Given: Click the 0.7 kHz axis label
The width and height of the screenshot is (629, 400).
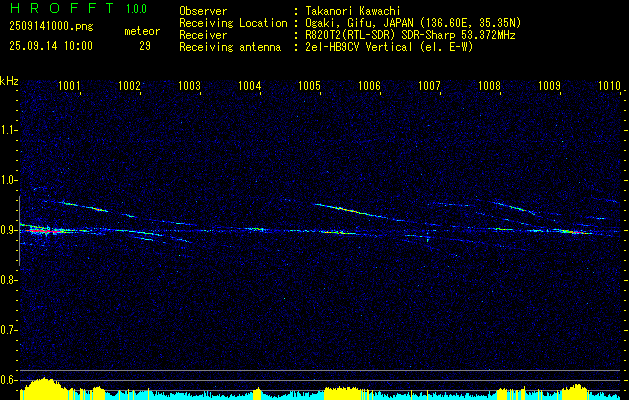Looking at the screenshot, I should tap(9, 330).
